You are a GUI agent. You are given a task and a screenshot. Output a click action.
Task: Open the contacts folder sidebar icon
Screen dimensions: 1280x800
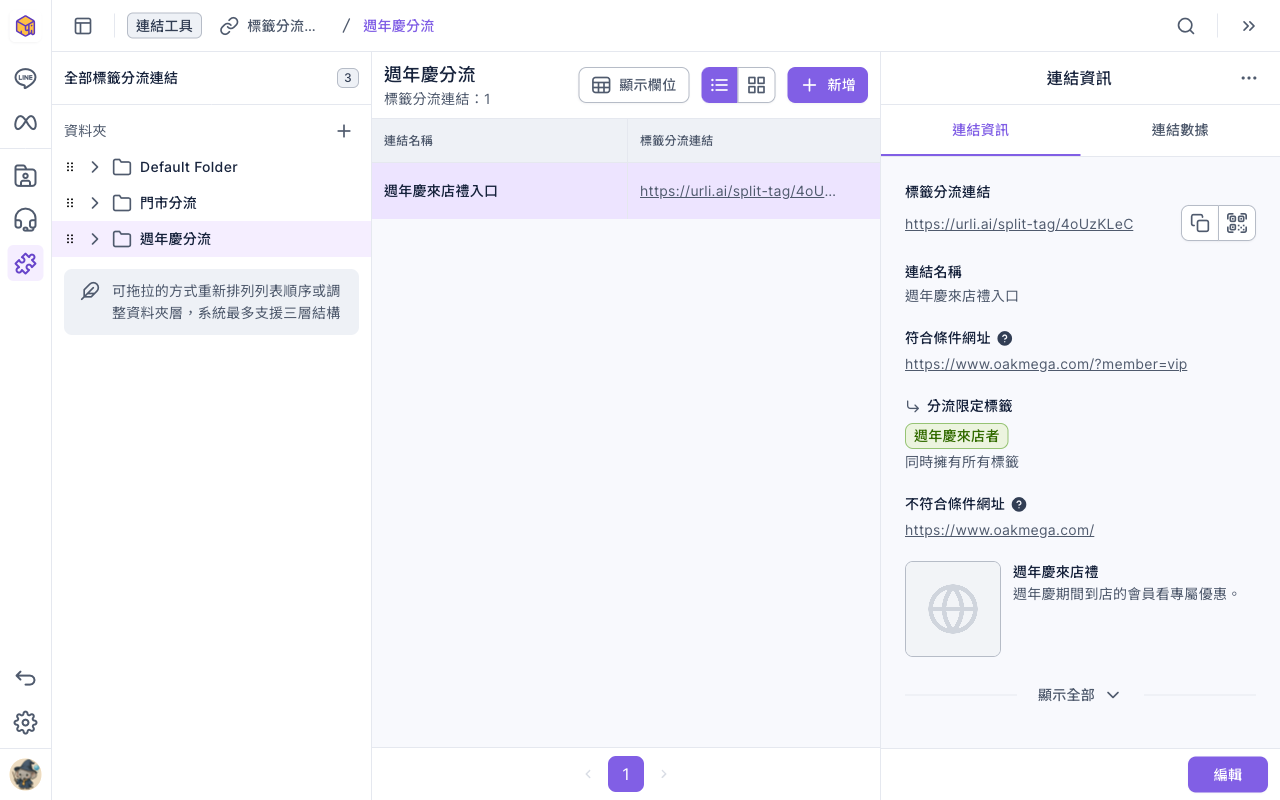[25, 176]
